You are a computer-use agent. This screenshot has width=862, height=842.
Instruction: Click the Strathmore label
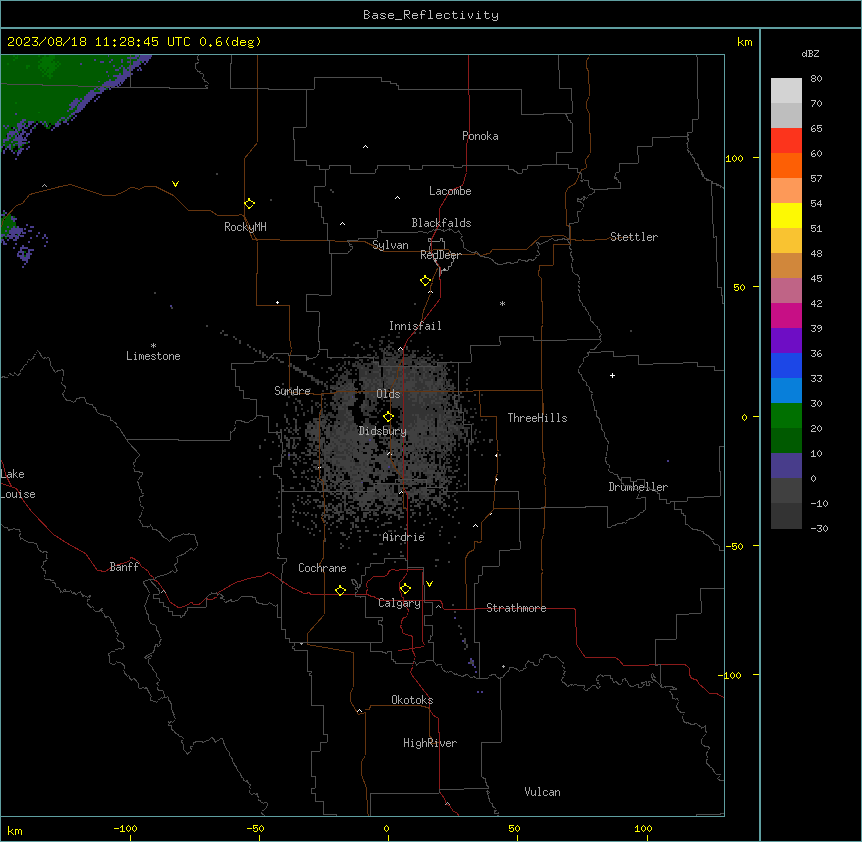pyautogui.click(x=516, y=608)
